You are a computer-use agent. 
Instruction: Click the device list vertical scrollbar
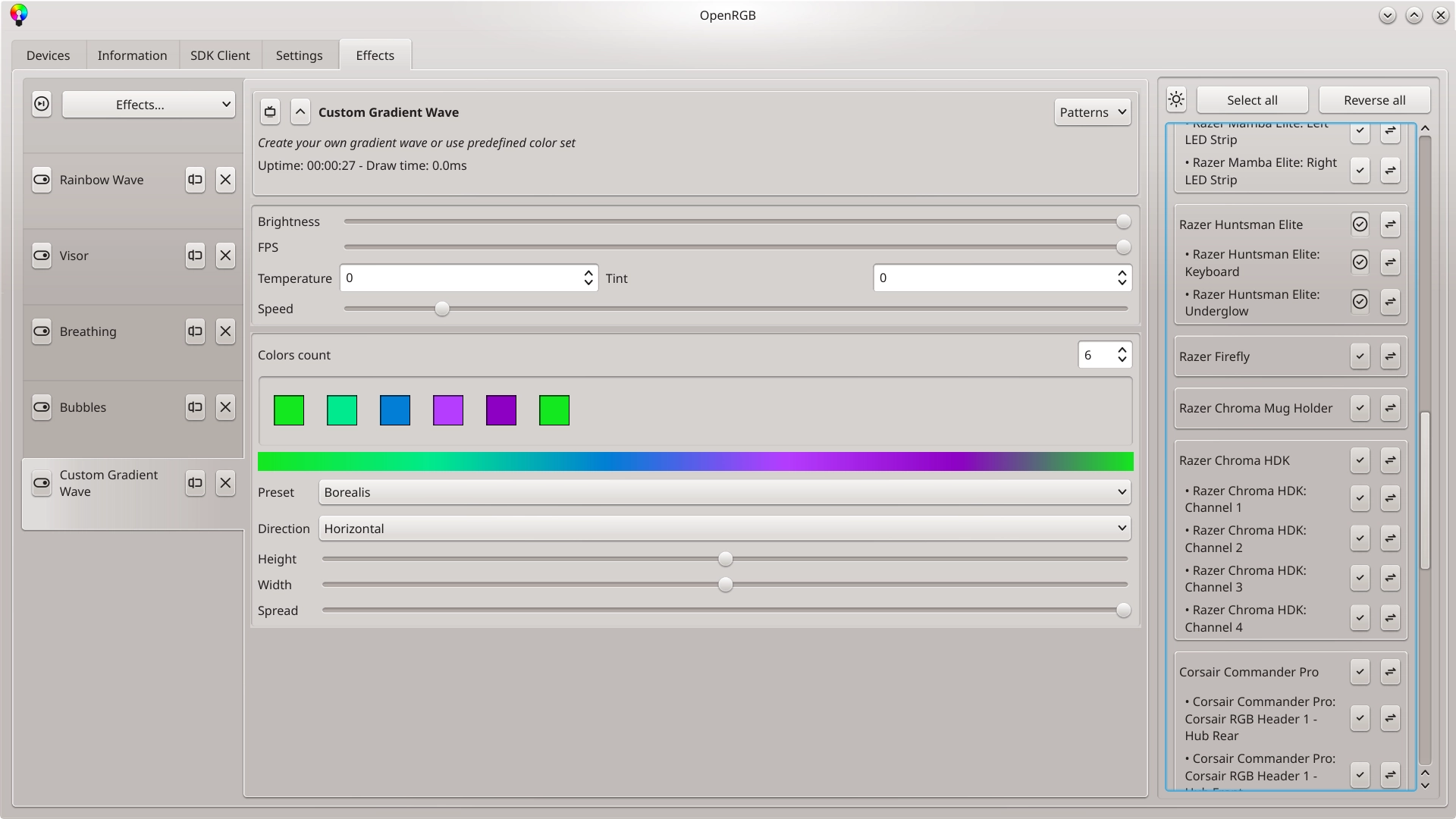[1425, 490]
